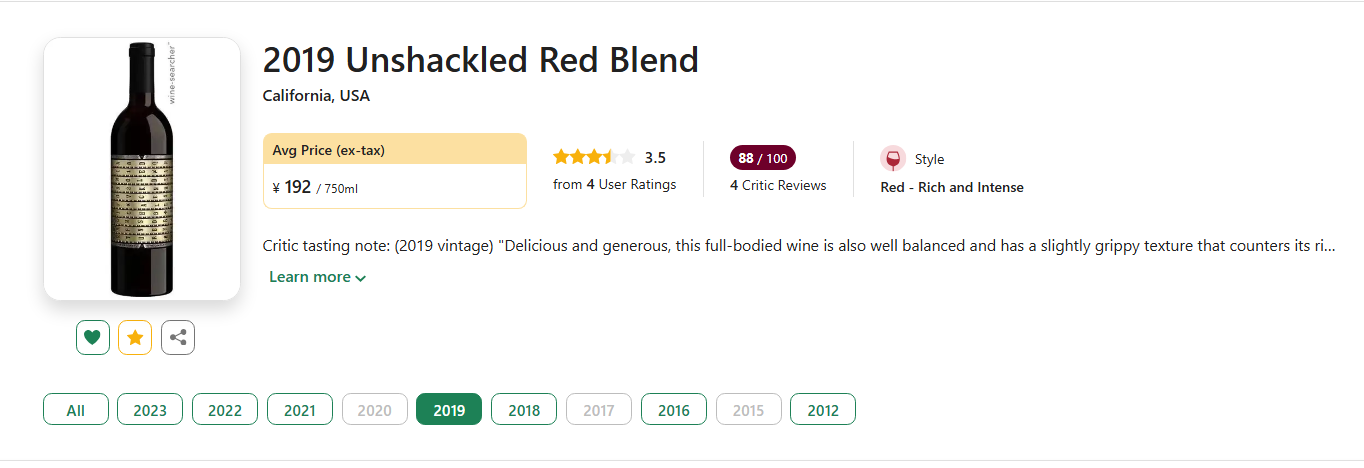Click the five-star user rating stars
This screenshot has width=1364, height=468.
tap(594, 157)
